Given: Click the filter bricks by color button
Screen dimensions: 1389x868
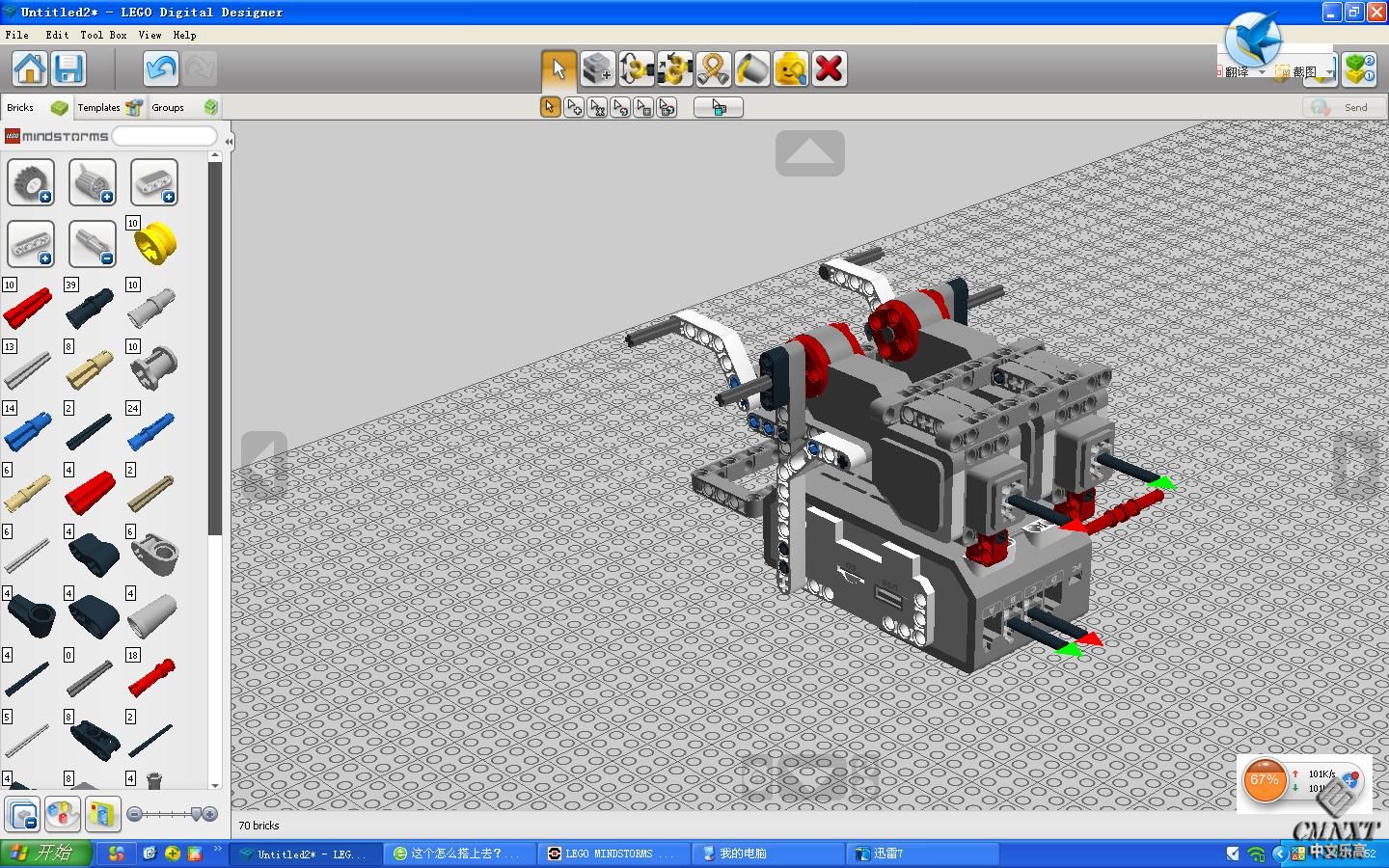Looking at the screenshot, I should coord(63,814).
